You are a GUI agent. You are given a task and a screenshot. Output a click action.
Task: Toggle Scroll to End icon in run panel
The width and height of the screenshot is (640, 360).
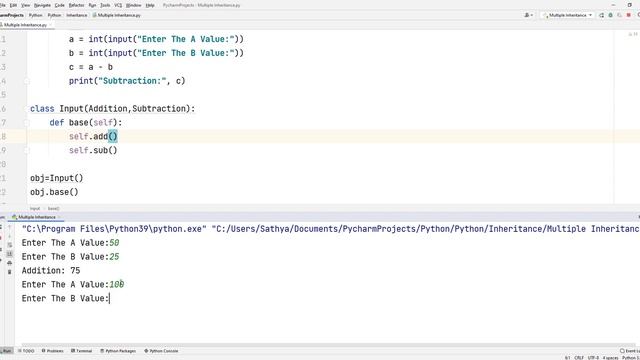click(9, 254)
